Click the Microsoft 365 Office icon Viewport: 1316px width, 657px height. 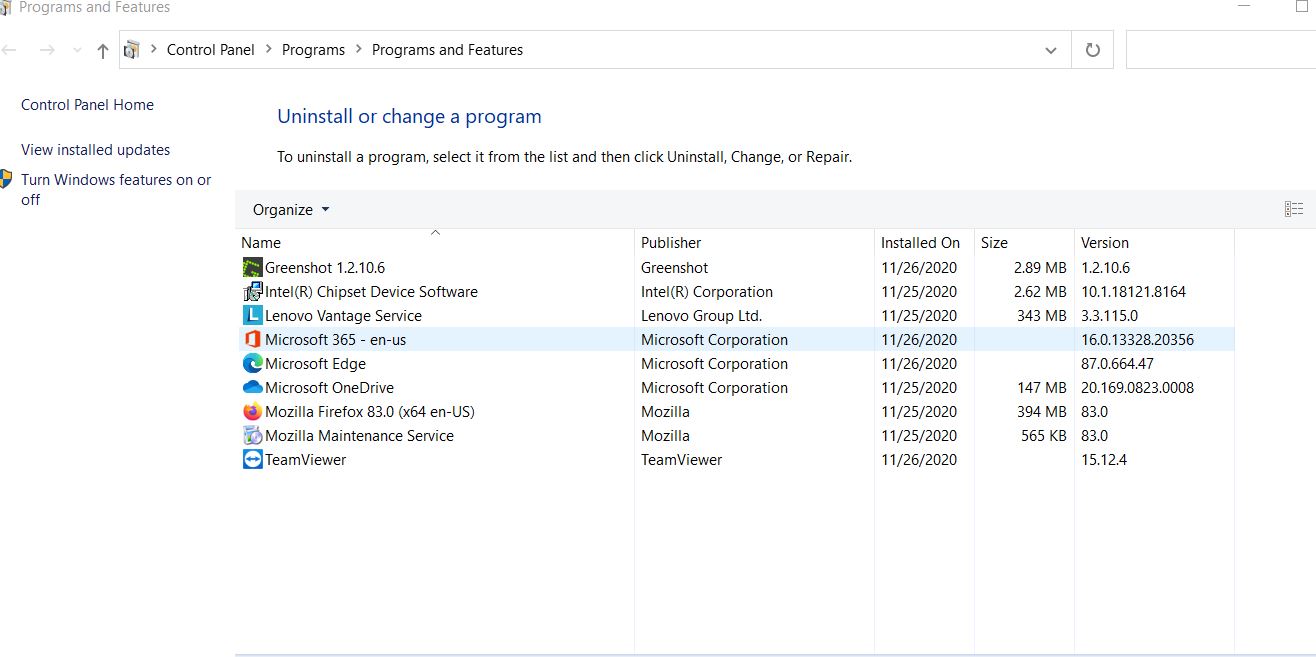pyautogui.click(x=252, y=339)
